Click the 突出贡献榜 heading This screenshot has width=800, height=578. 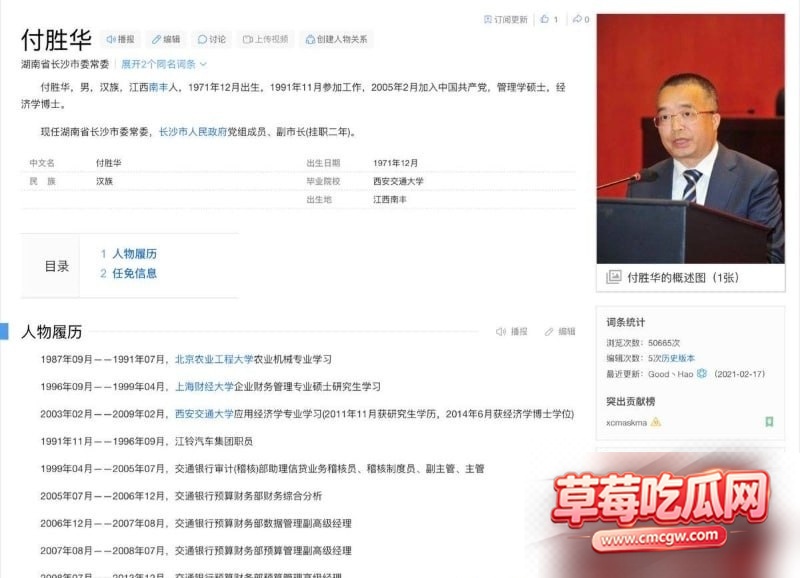point(631,401)
